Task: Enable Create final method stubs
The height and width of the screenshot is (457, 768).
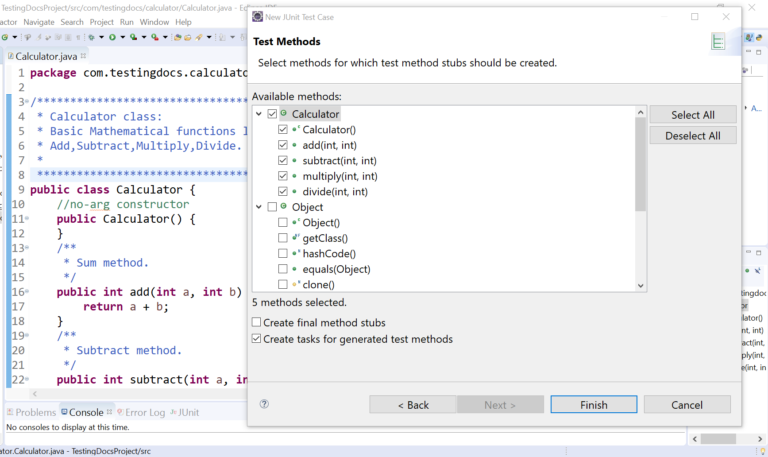Action: (257, 323)
